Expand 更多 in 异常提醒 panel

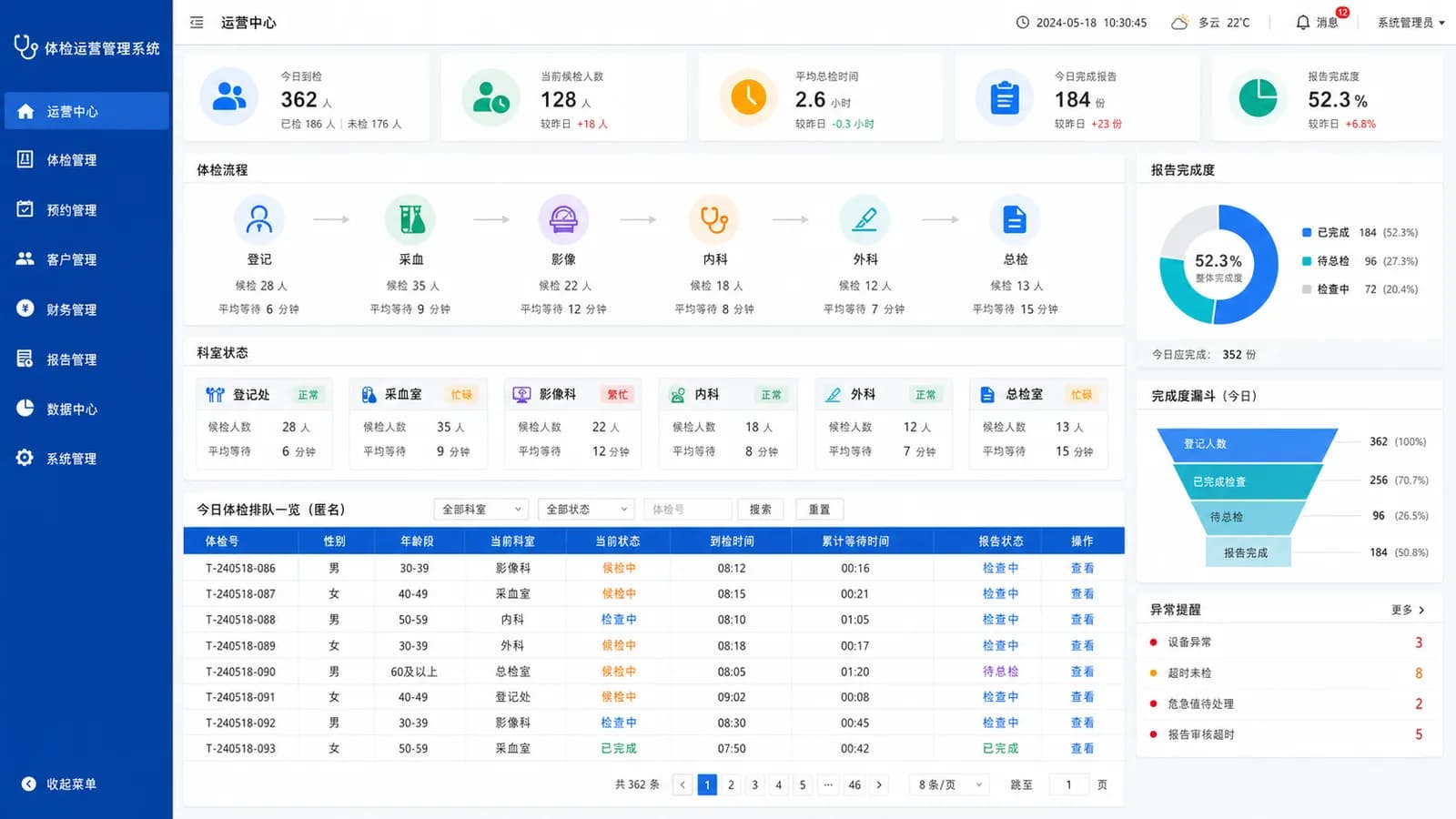pos(1408,610)
